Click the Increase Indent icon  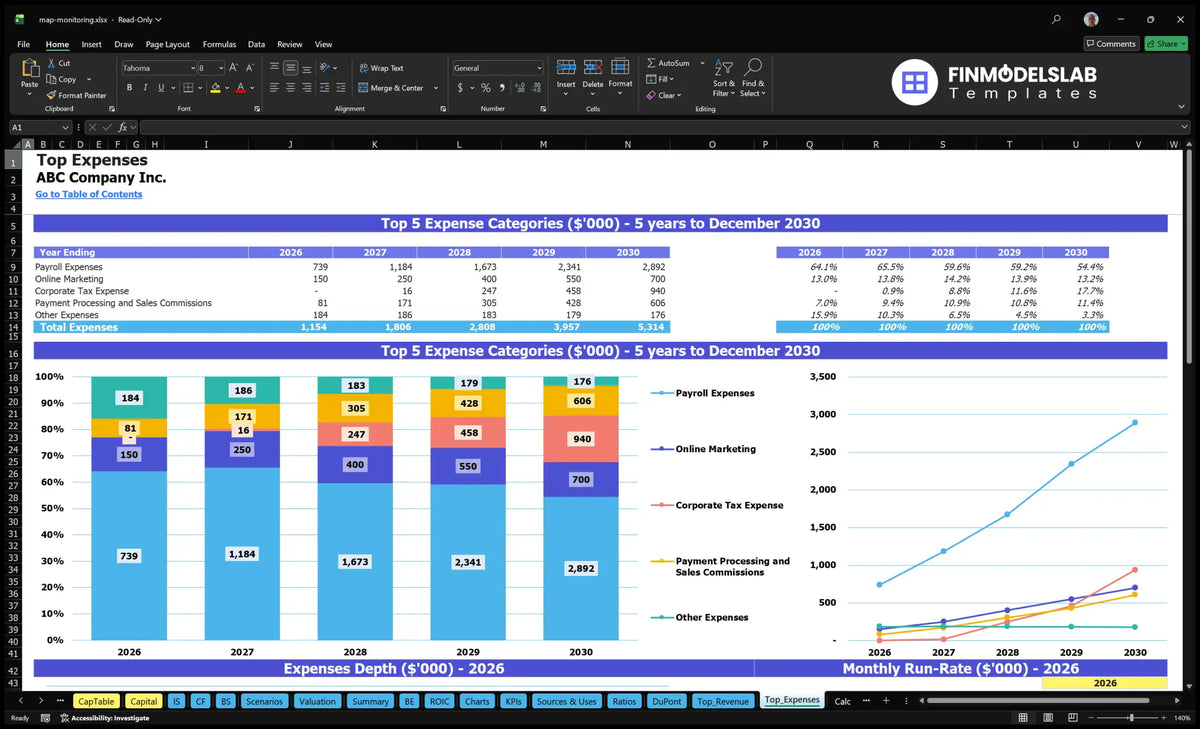point(342,88)
